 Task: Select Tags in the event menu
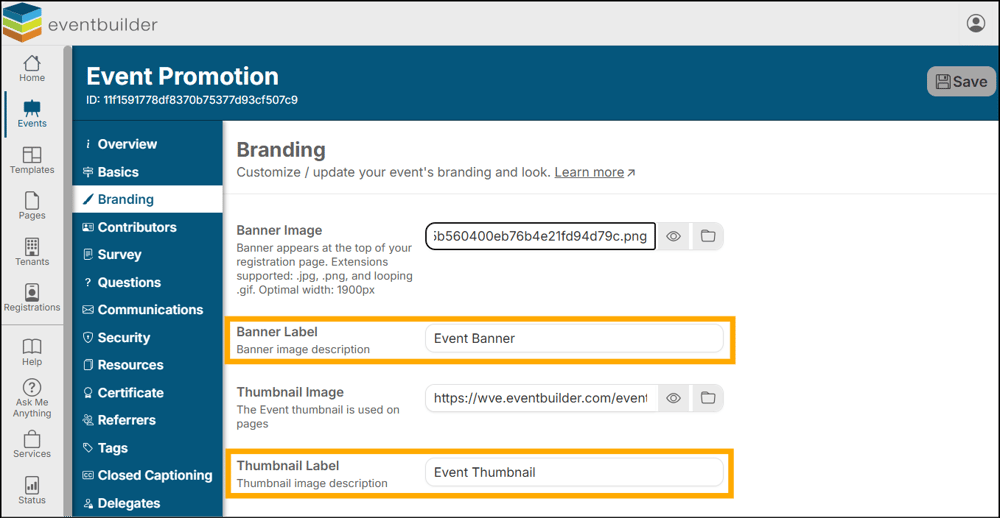tap(147, 448)
